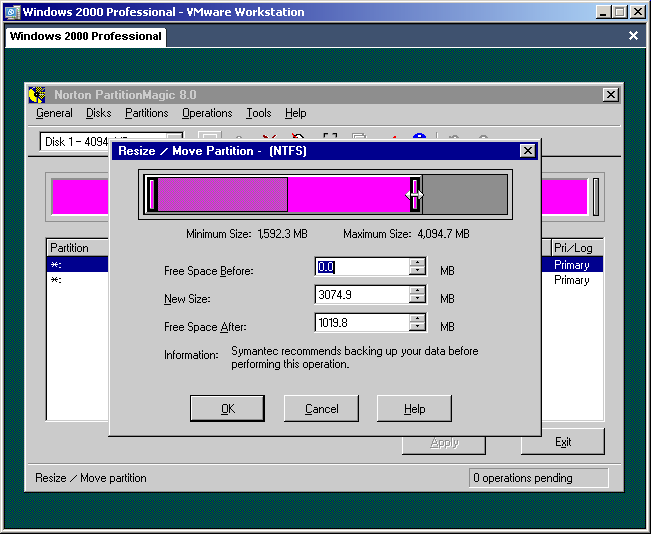
Task: Click the New Size input field
Action: tap(362, 294)
